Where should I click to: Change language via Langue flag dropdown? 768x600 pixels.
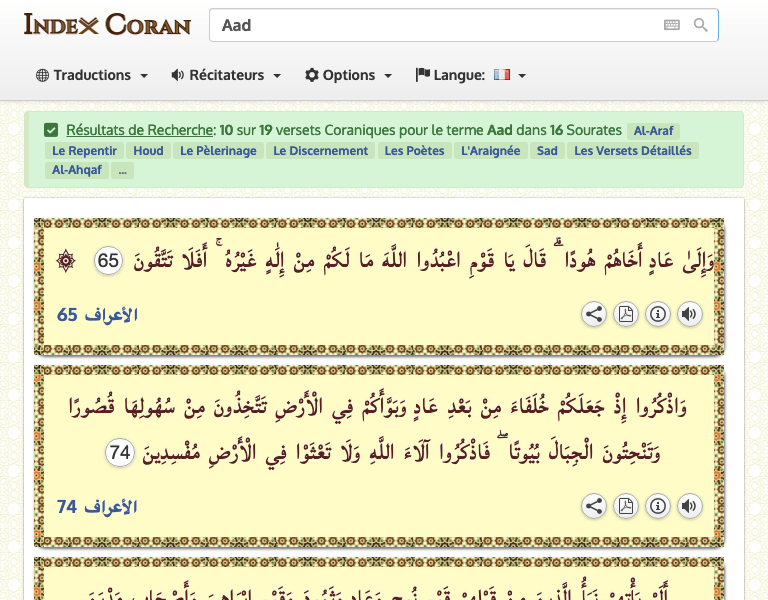pyautogui.click(x=470, y=75)
